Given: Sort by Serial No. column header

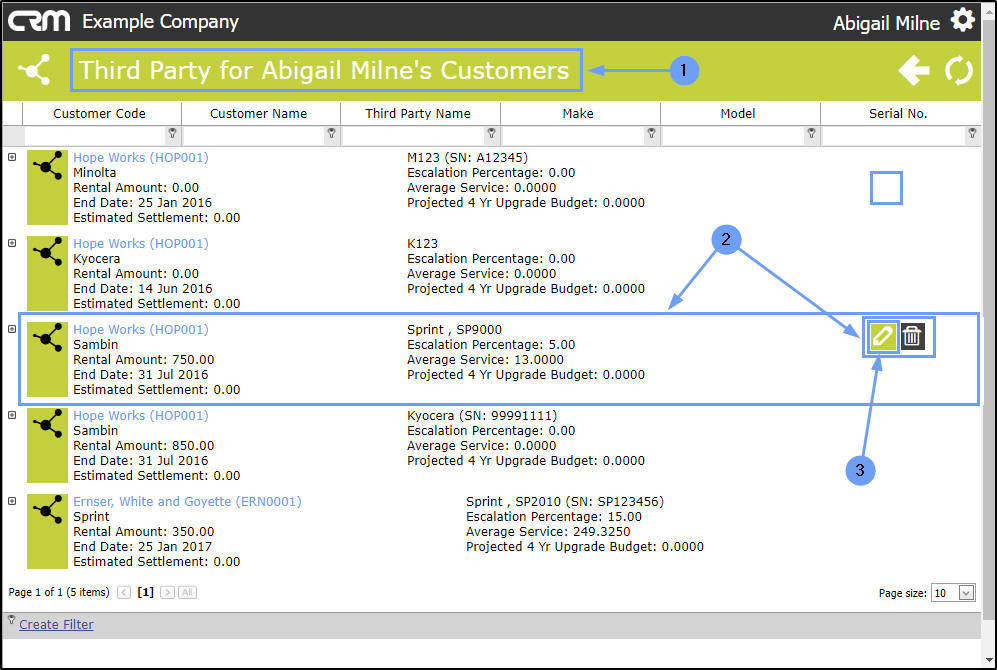Looking at the screenshot, I should 898,113.
